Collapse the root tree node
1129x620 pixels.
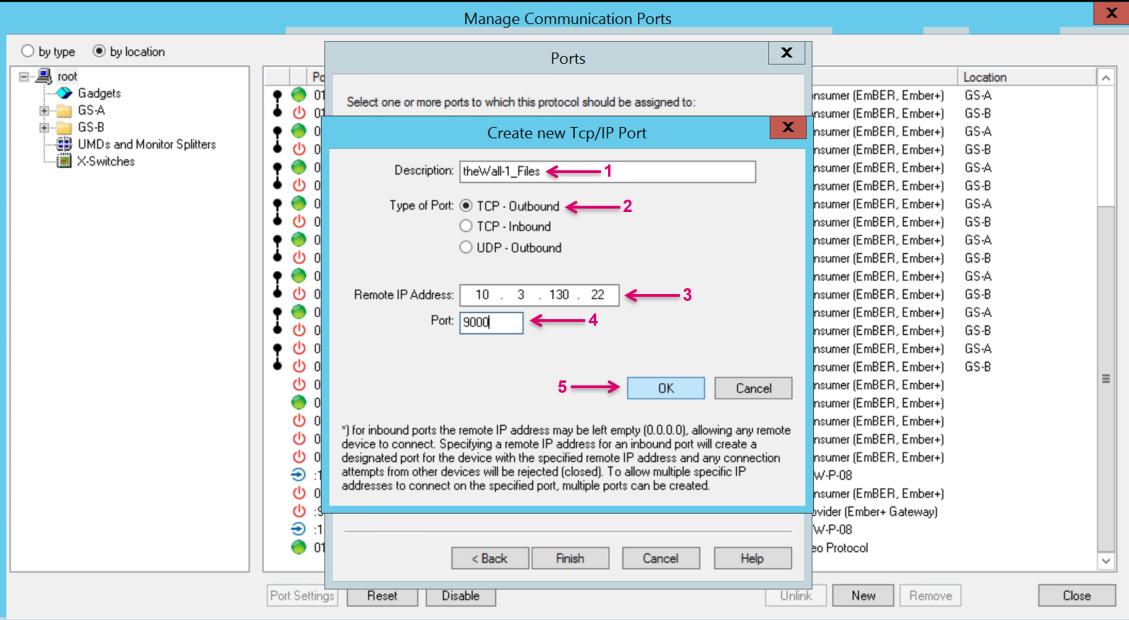pyautogui.click(x=24, y=77)
